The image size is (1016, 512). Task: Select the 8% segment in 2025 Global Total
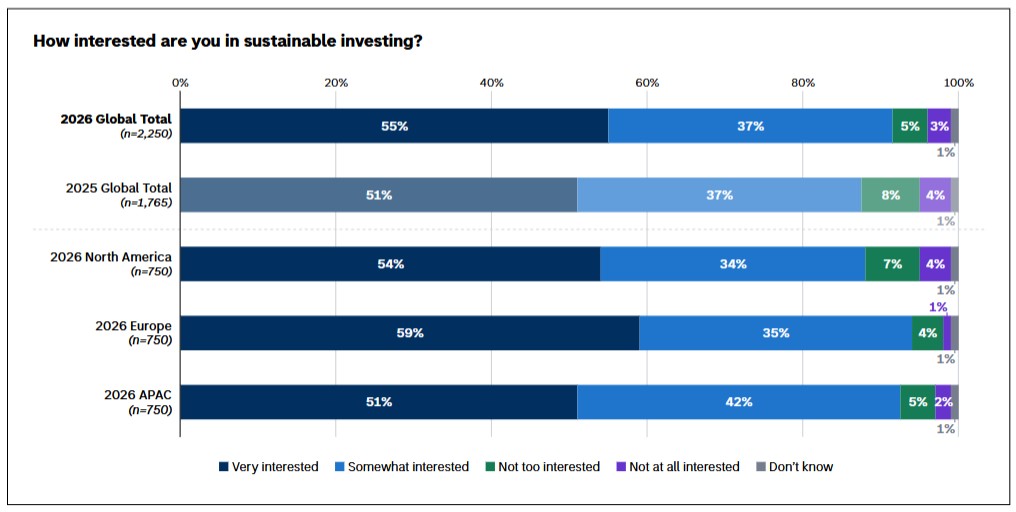pyautogui.click(x=890, y=194)
